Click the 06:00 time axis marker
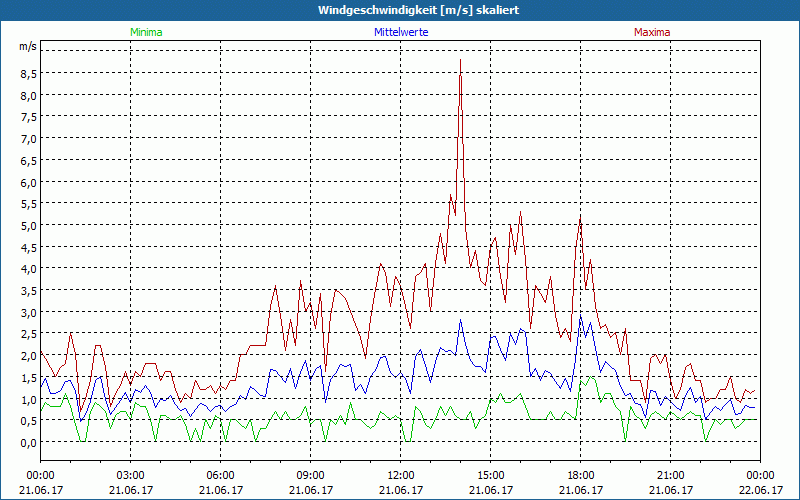This screenshot has width=800, height=500. (220, 475)
